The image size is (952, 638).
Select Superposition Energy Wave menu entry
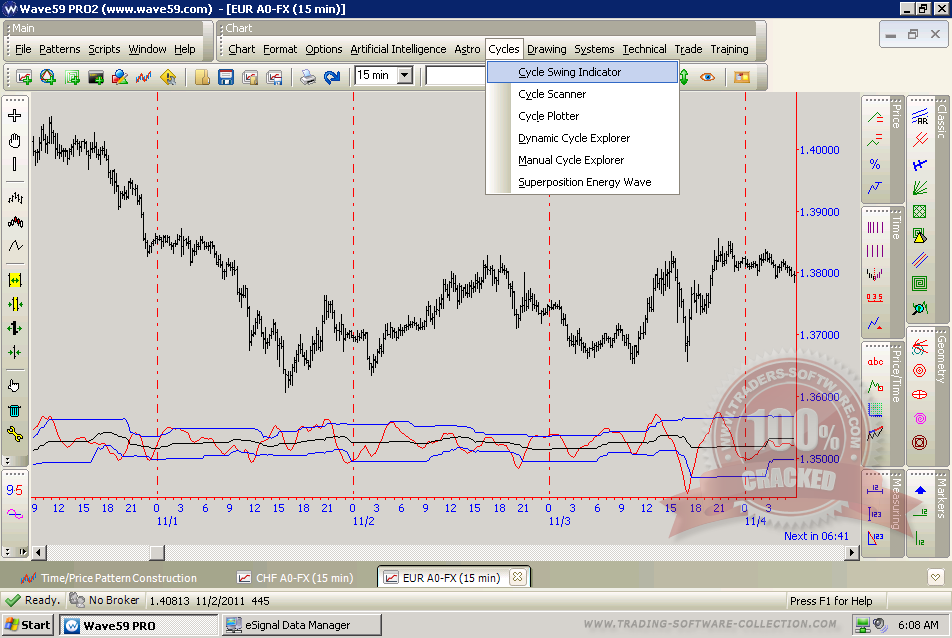(x=584, y=182)
